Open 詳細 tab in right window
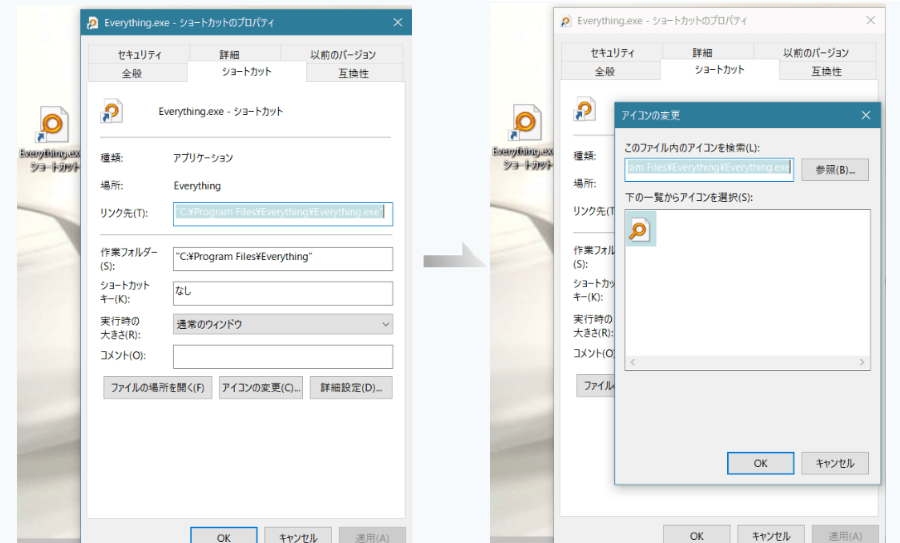900x543 pixels. (x=701, y=52)
